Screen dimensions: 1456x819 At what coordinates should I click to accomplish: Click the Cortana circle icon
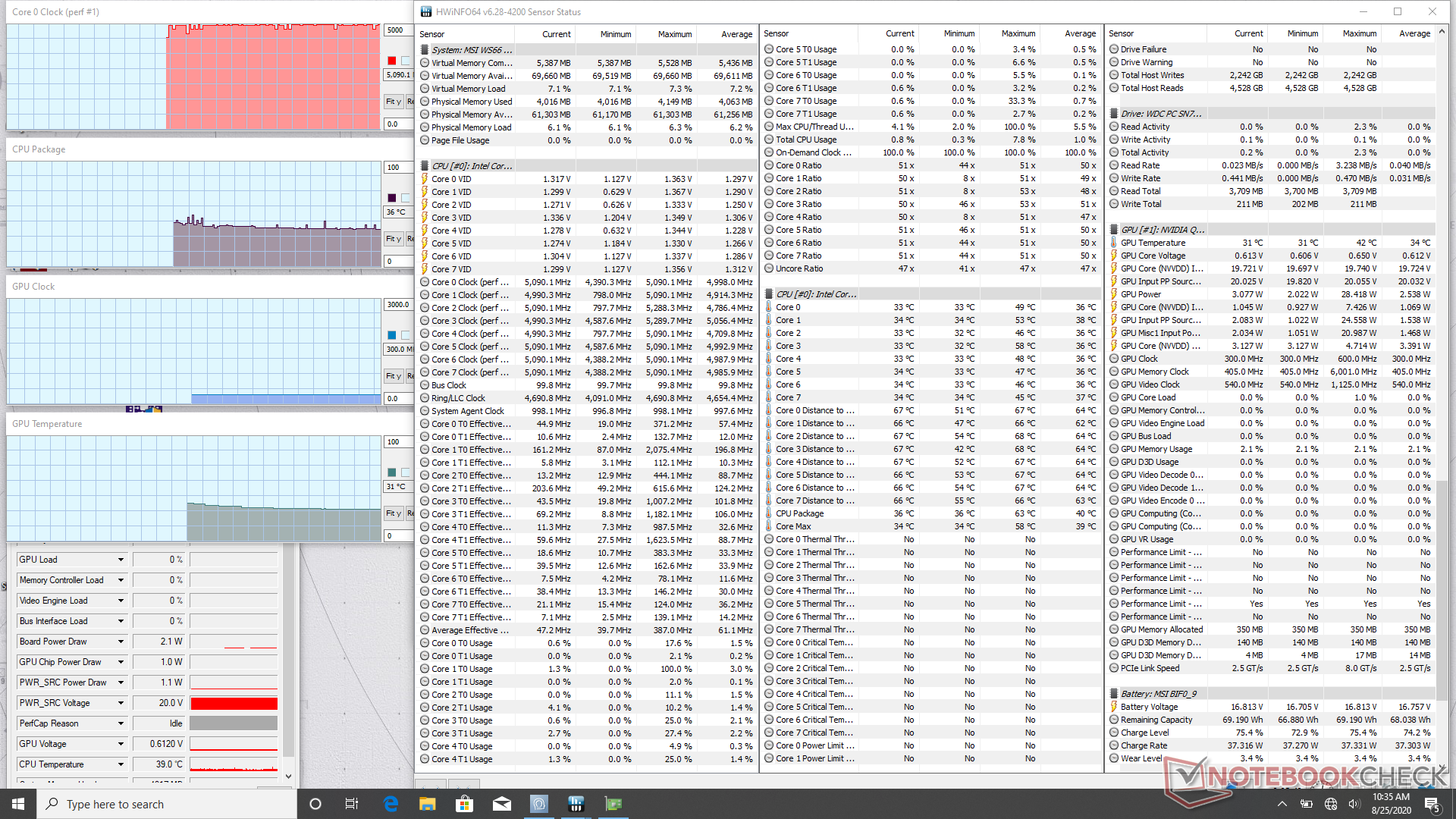pos(315,804)
